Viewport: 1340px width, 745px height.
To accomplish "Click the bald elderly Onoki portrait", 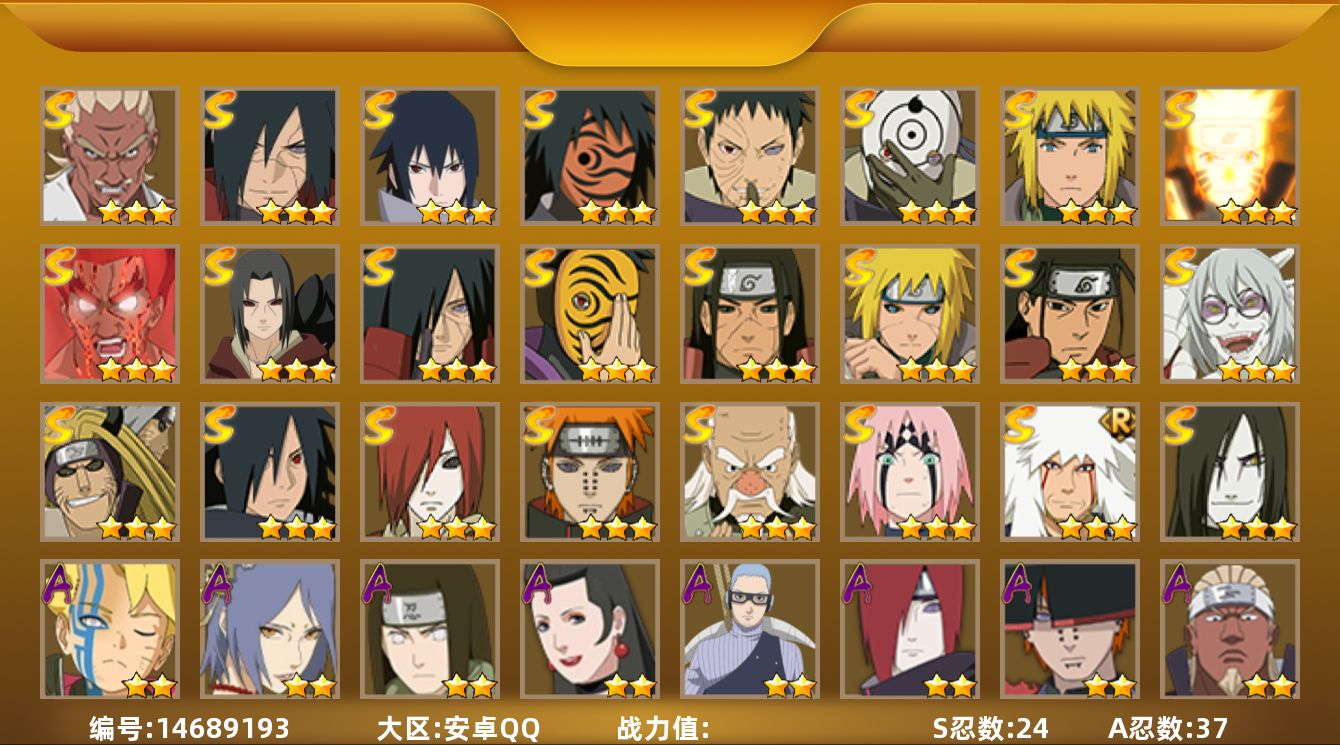I will pyautogui.click(x=749, y=472).
